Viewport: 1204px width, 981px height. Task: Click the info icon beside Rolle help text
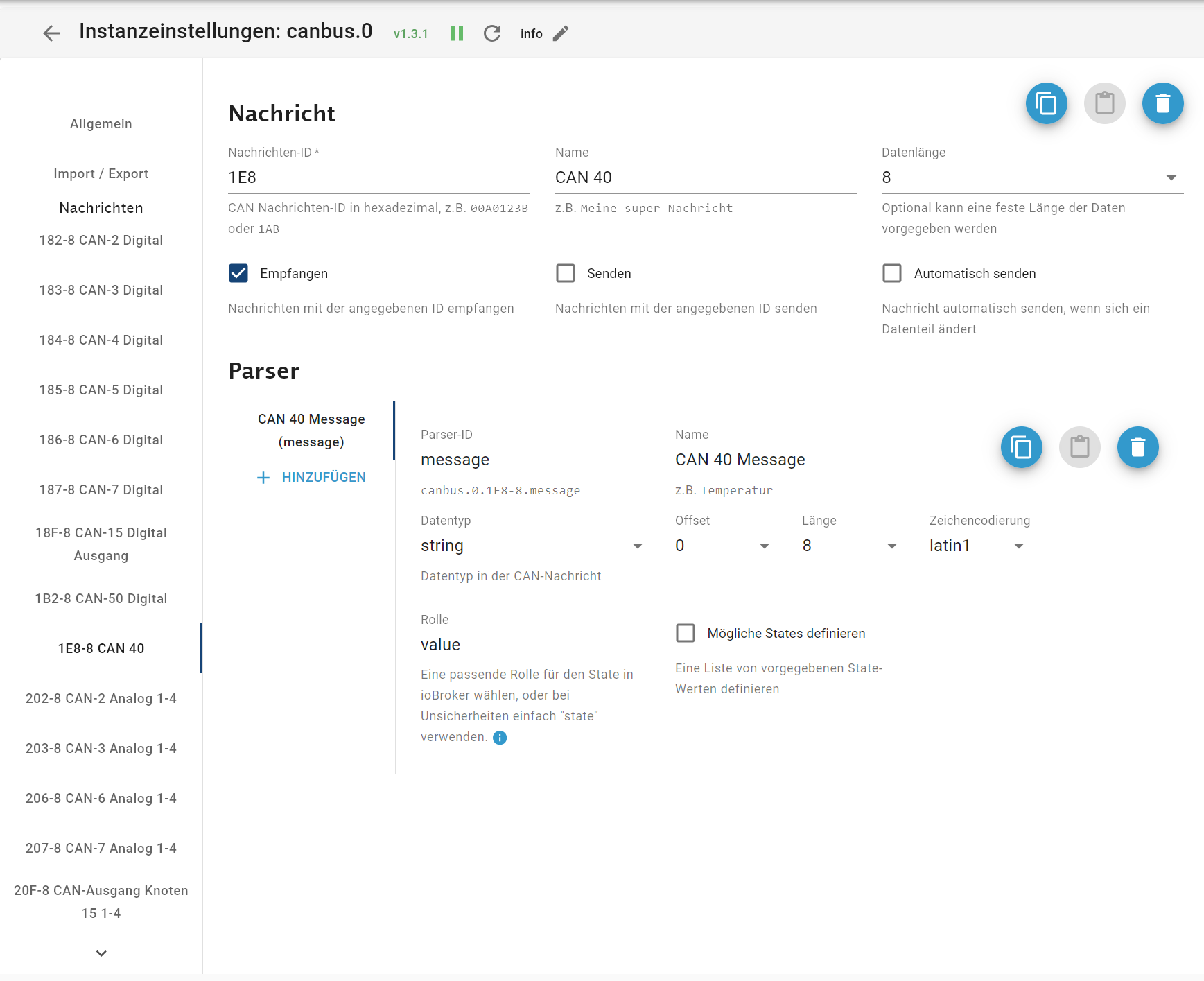[x=500, y=738]
